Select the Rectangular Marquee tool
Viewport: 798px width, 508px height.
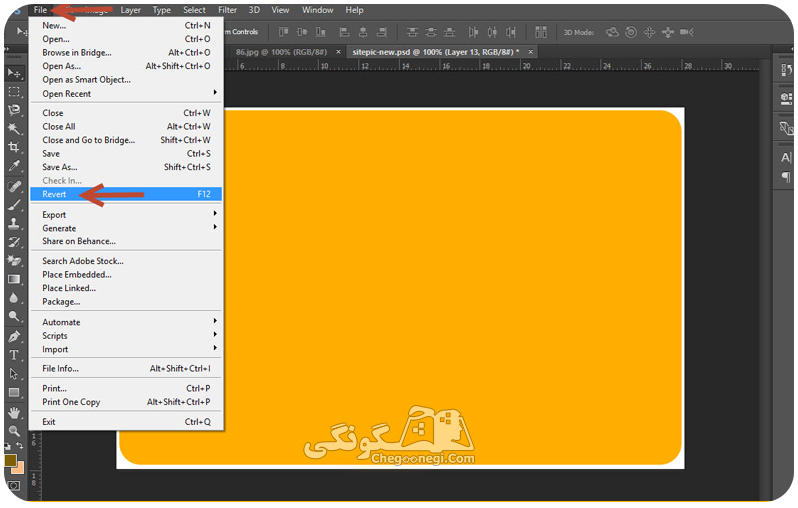click(x=14, y=92)
